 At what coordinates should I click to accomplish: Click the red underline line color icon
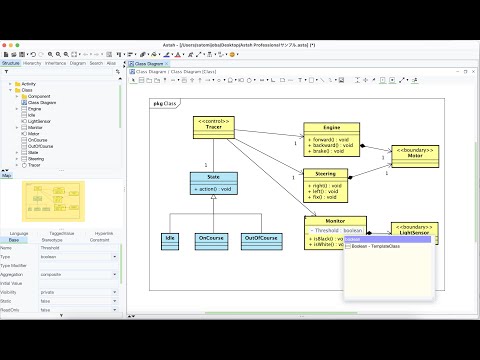pos(178,54)
